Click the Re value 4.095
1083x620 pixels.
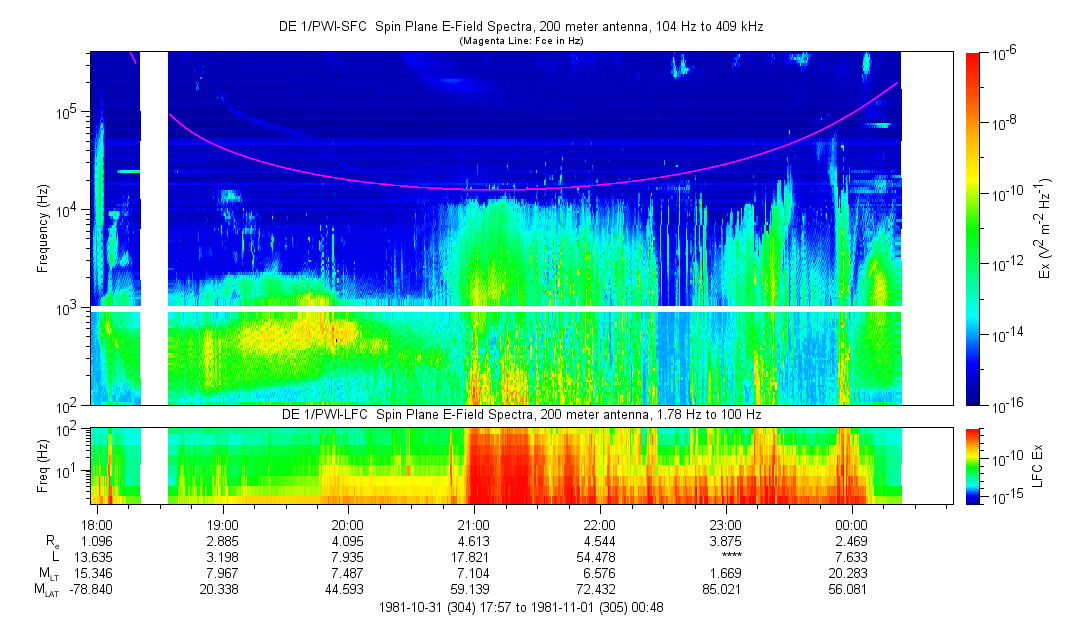click(348, 541)
